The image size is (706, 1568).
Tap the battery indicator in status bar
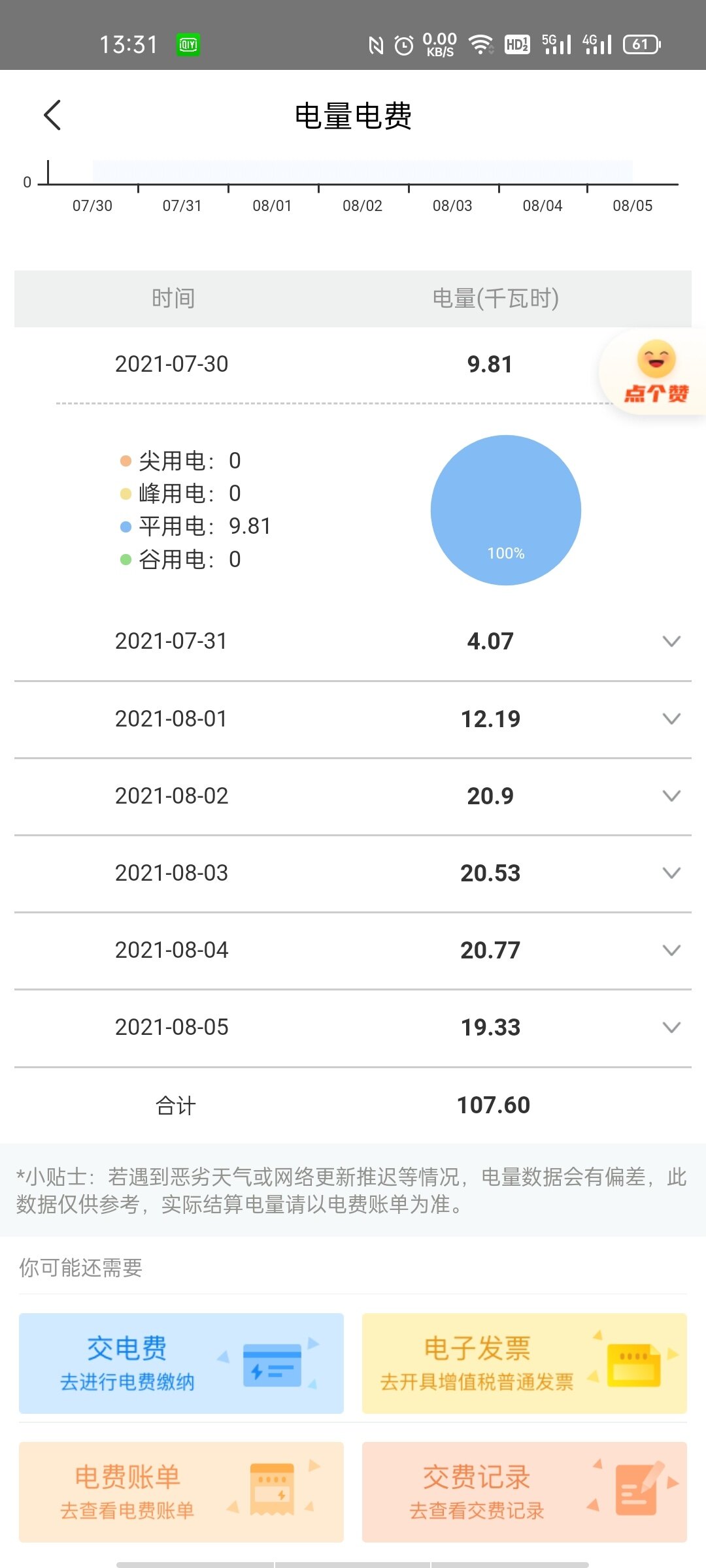click(x=641, y=44)
